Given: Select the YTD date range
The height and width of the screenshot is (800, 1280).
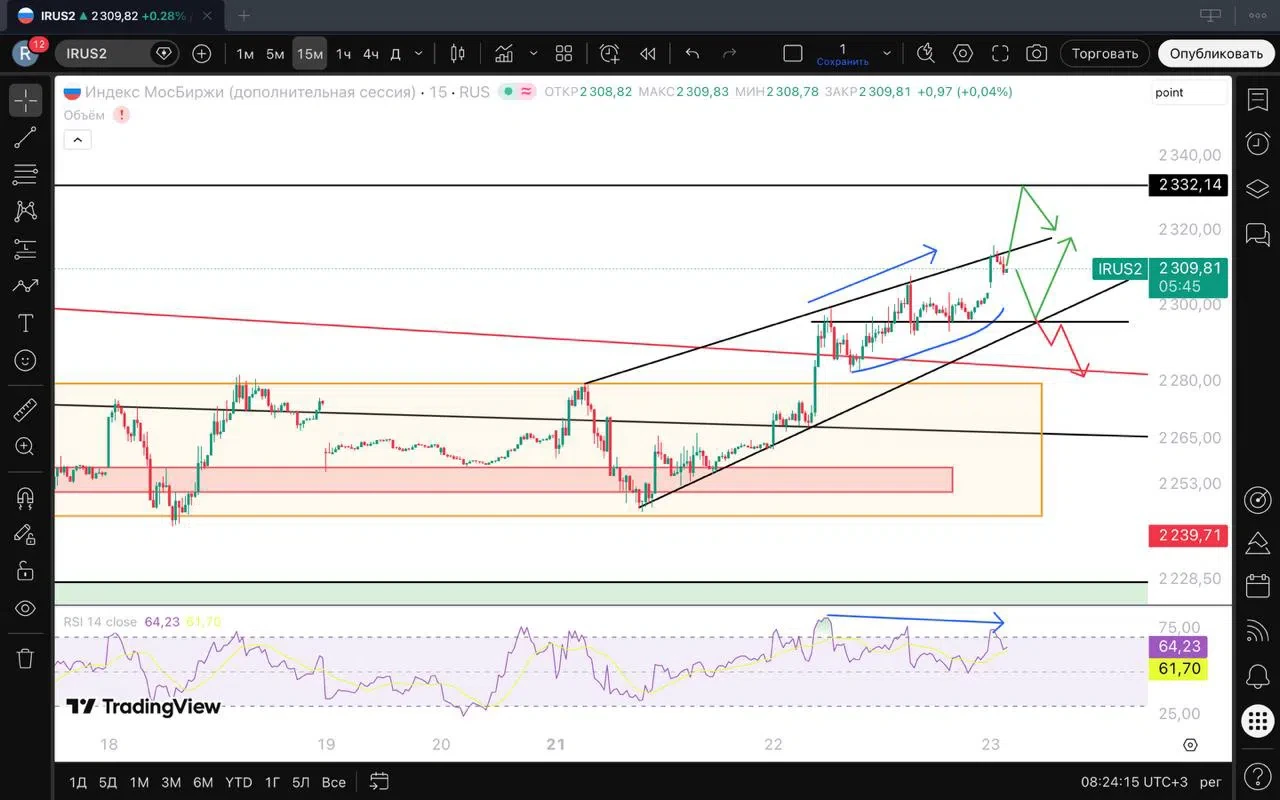Looking at the screenshot, I should tap(238, 782).
